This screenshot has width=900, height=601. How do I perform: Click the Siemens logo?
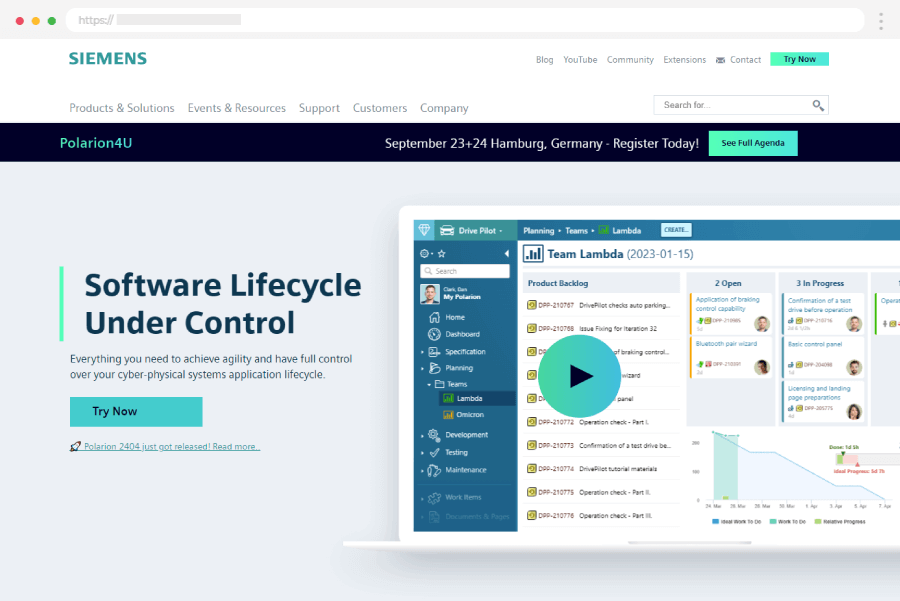pos(108,59)
